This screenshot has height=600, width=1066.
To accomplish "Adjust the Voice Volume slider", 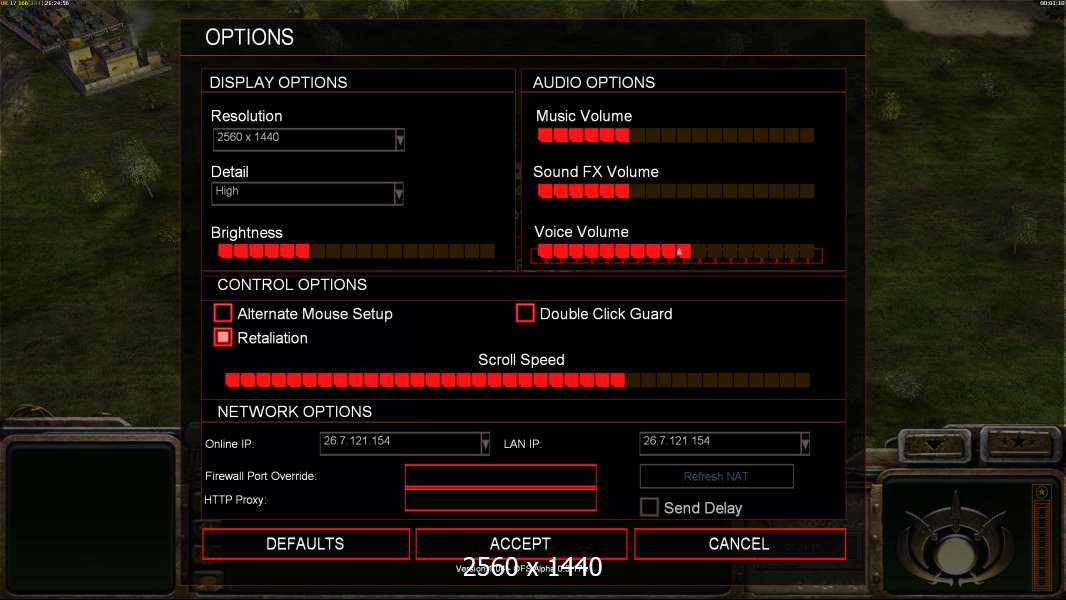I will [676, 253].
